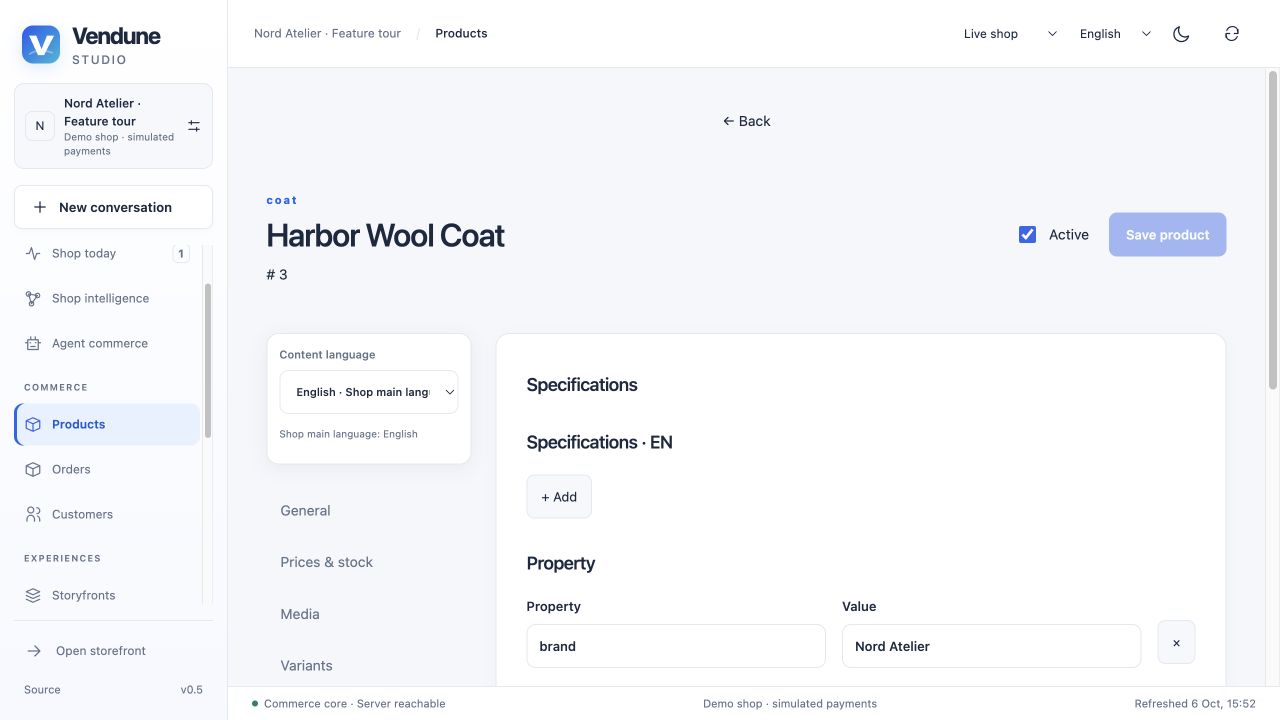Open Shop today in sidebar
Screen dimensions: 1280x720
[107, 254]
